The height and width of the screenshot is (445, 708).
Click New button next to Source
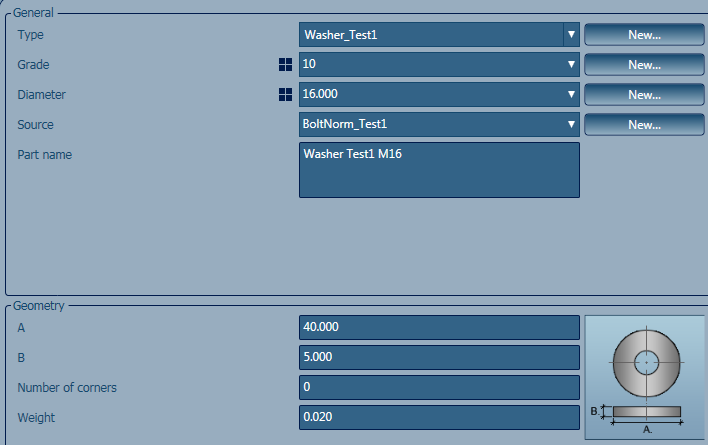[x=644, y=124]
